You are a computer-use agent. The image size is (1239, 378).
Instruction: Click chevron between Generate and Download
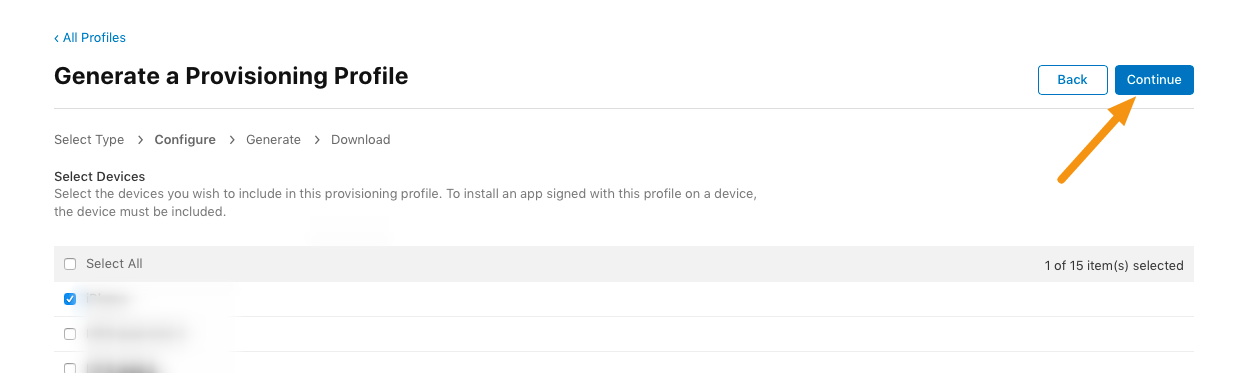pos(316,140)
